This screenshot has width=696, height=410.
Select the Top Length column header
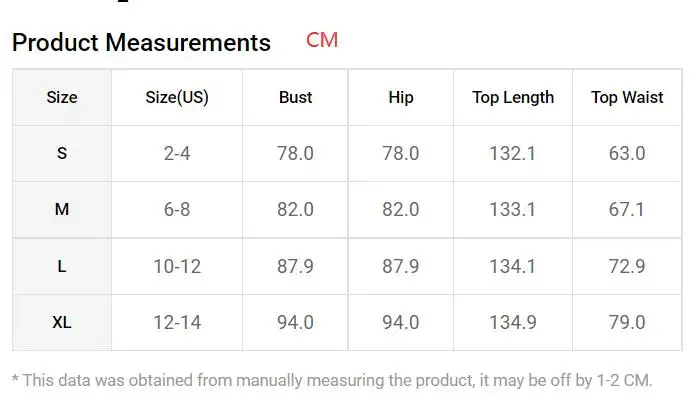click(513, 97)
